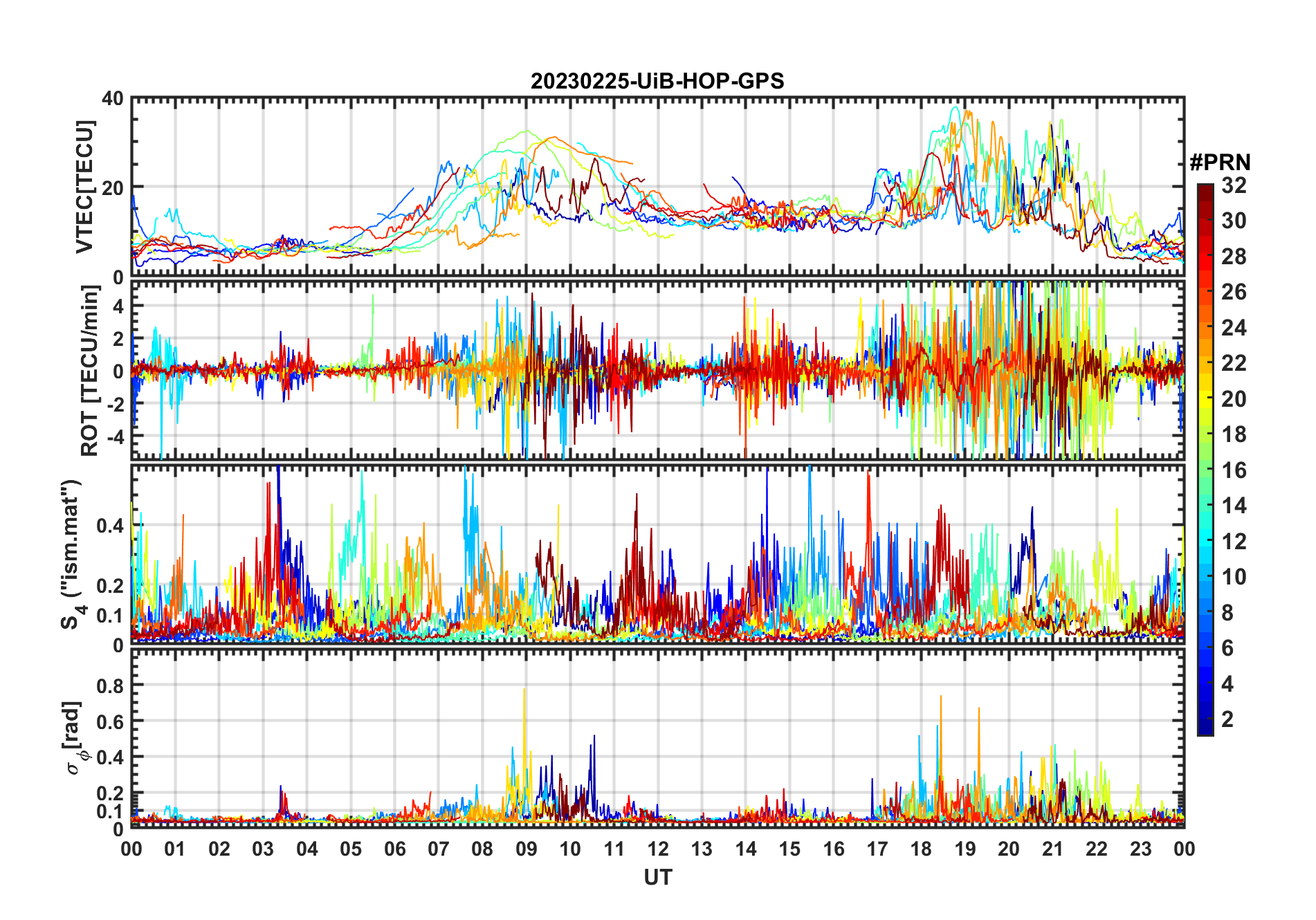1316x920 pixels.
Task: Click colorbar tick label 24
Action: point(1234,328)
